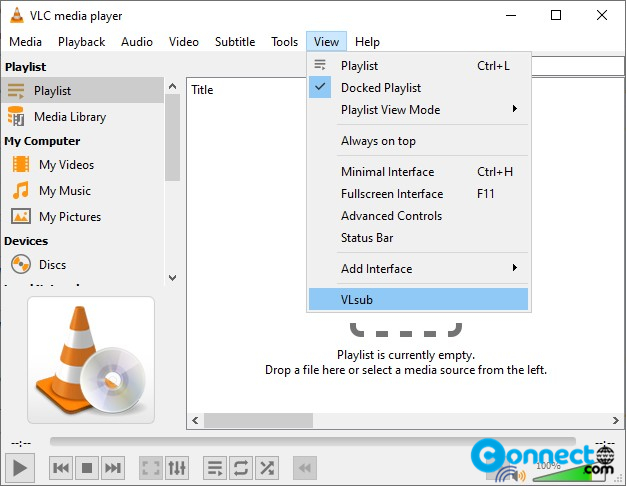This screenshot has height=486, width=626.
Task: Toggle Always on top option
Action: coord(418,141)
